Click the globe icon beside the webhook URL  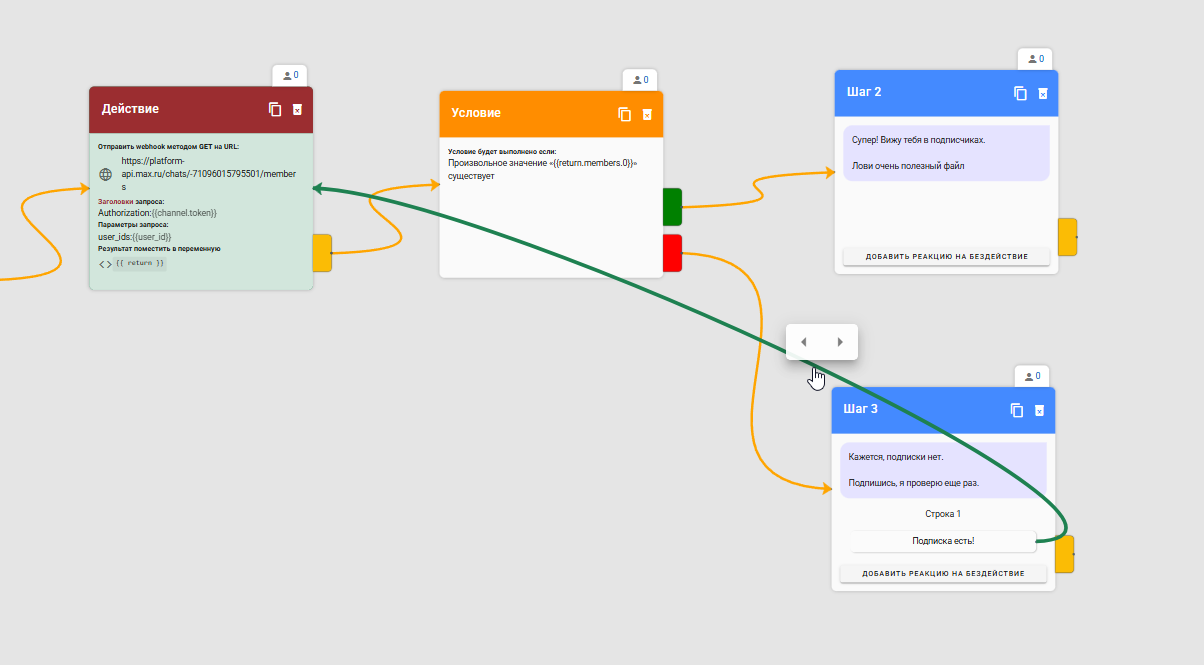pos(106,174)
